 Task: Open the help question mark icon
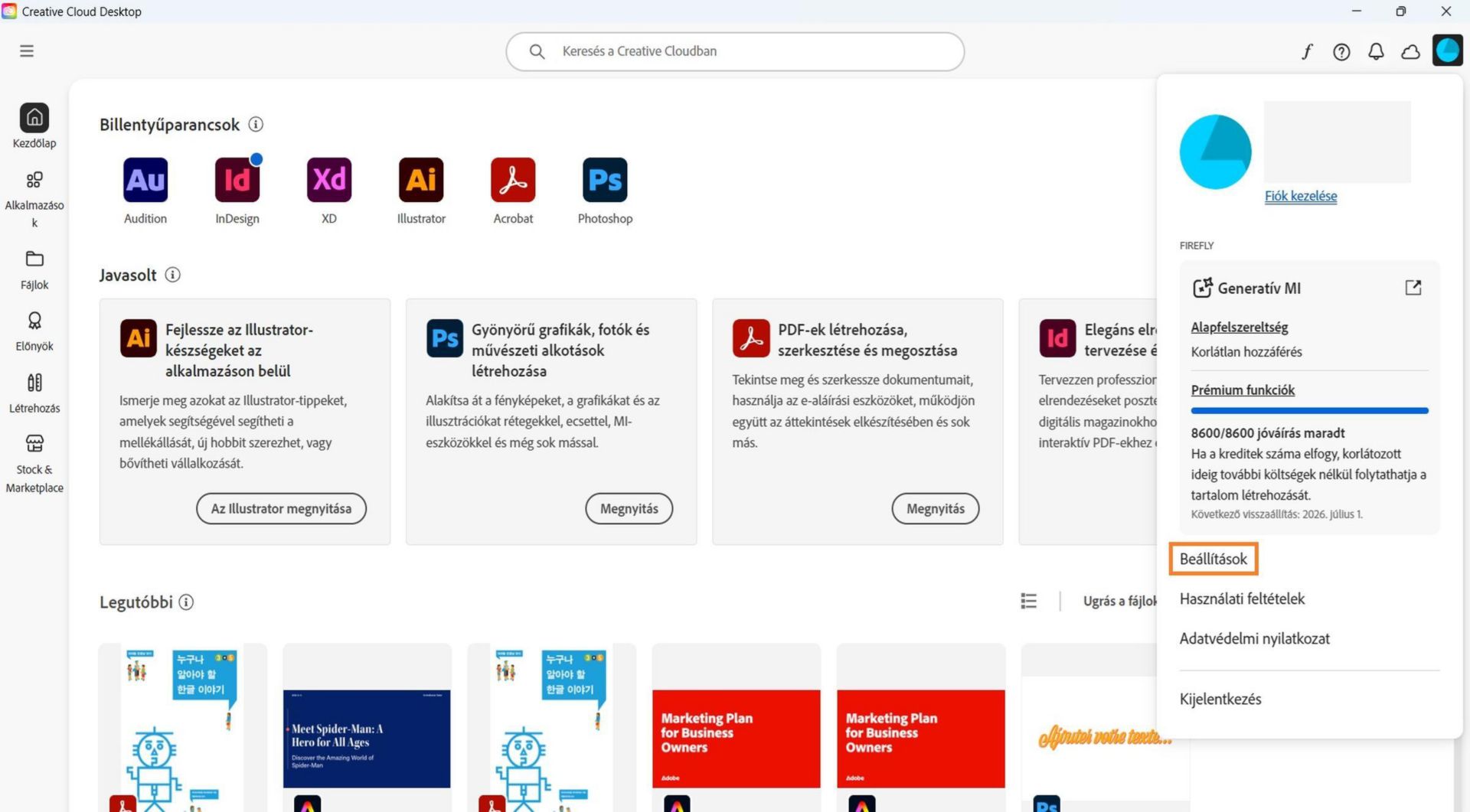pyautogui.click(x=1341, y=51)
